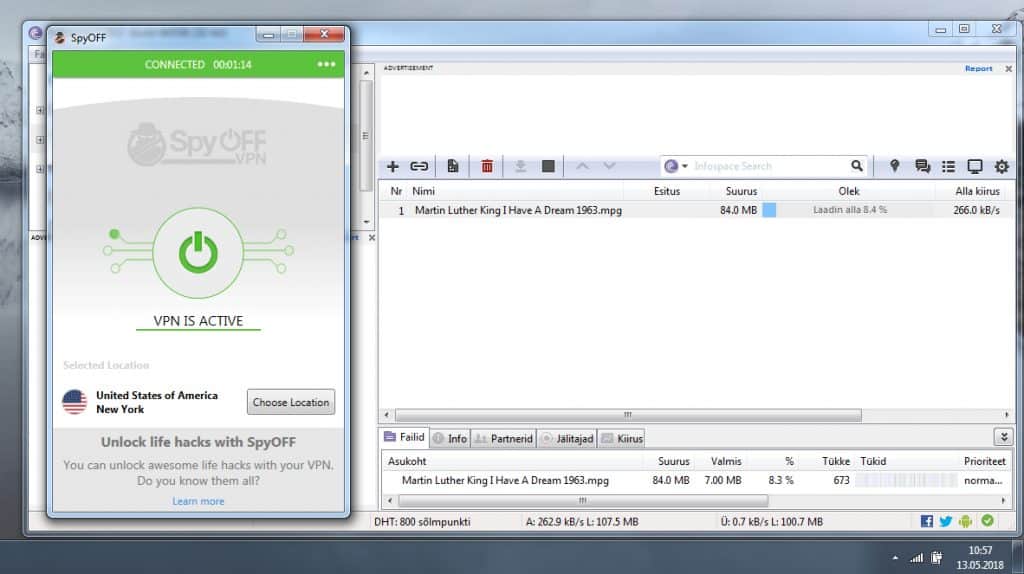The width and height of the screenshot is (1024, 574).
Task: Create new torrent file icon
Action: pos(453,167)
